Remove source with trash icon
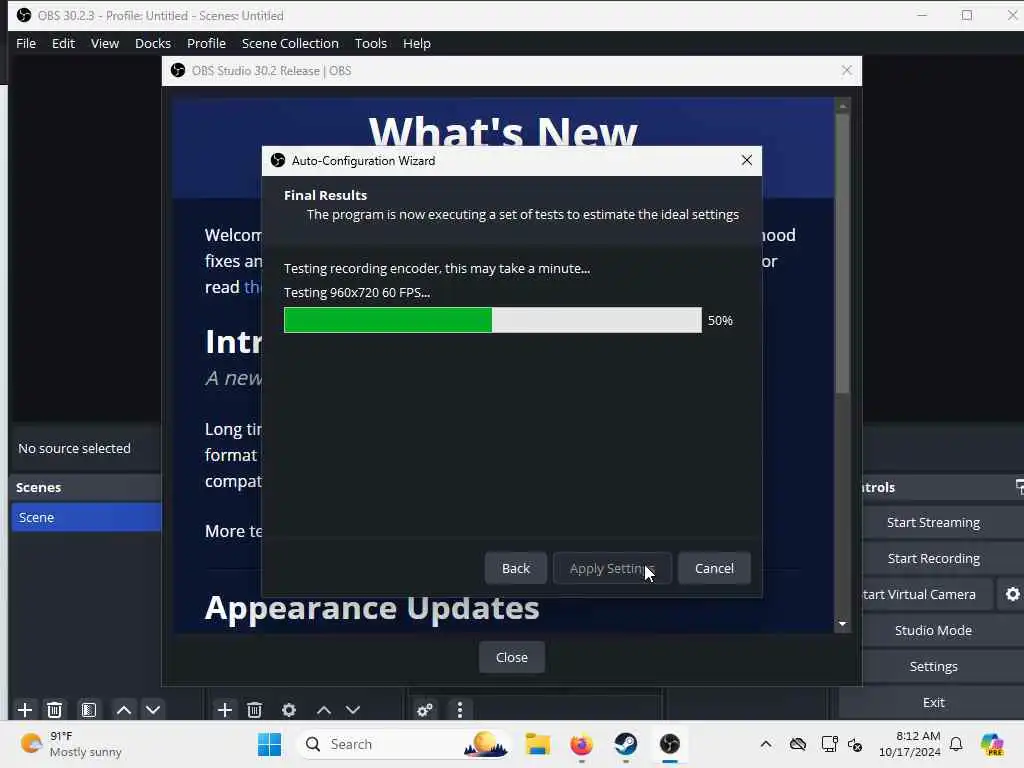 click(x=255, y=709)
